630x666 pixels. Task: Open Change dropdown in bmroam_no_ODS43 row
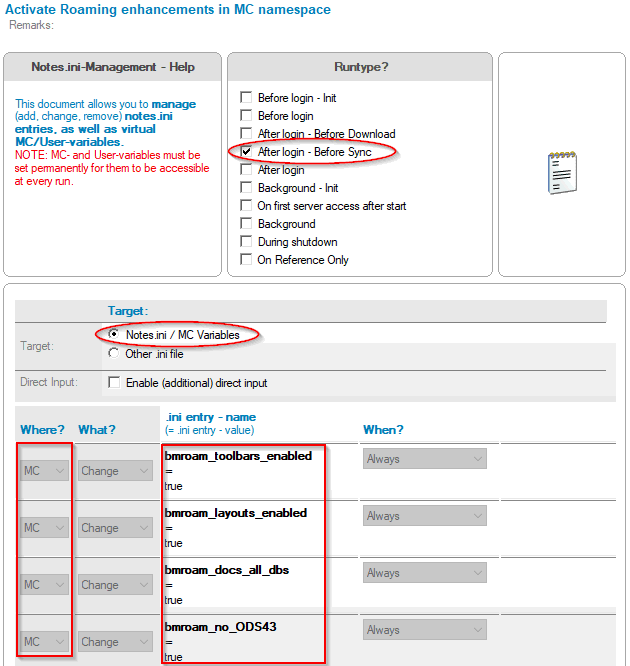[115, 642]
